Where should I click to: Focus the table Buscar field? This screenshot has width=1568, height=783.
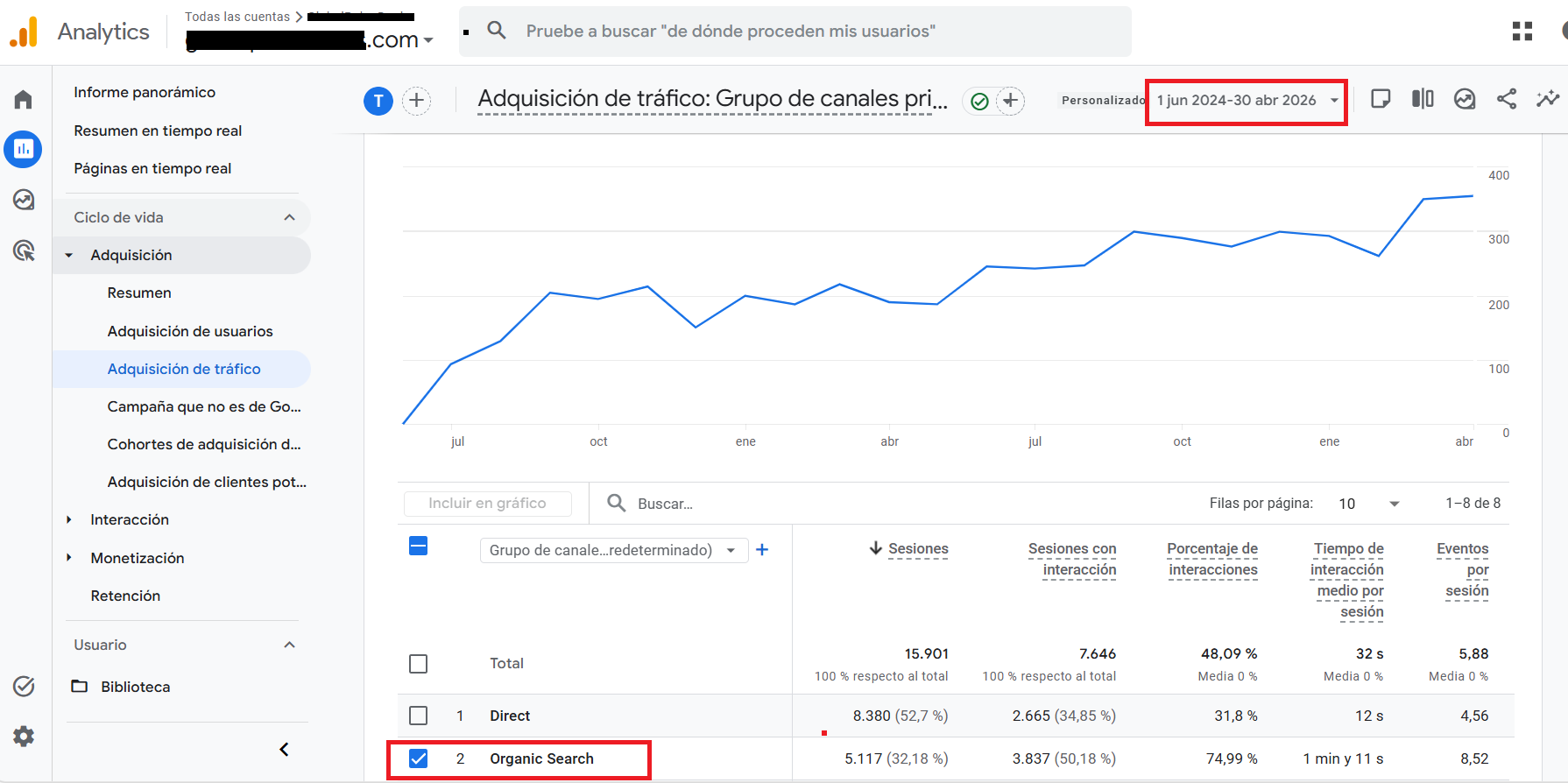pos(665,504)
